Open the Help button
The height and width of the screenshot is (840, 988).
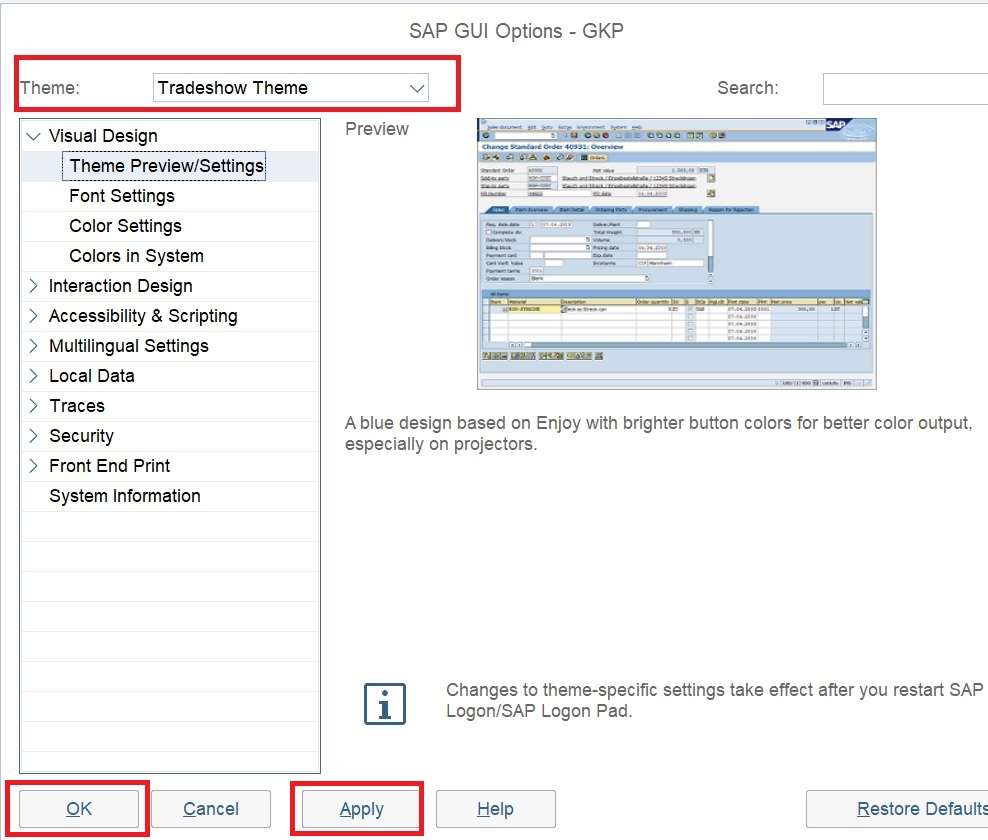pos(495,808)
